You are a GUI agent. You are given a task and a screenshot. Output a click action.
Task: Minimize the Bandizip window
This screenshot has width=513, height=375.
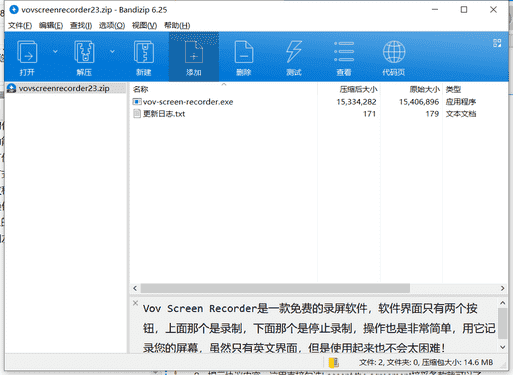[x=435, y=10]
